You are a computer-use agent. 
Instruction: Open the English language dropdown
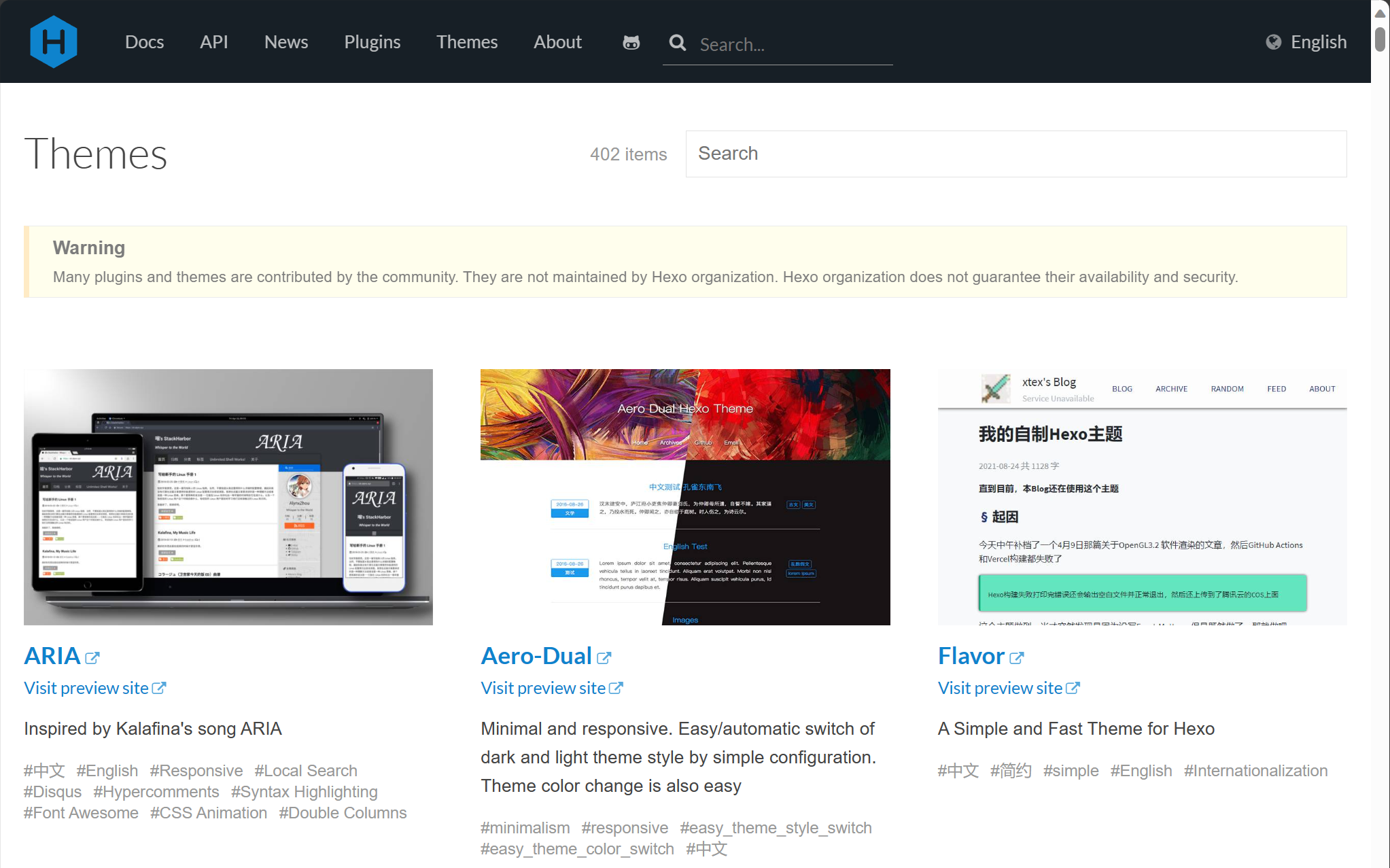1318,42
